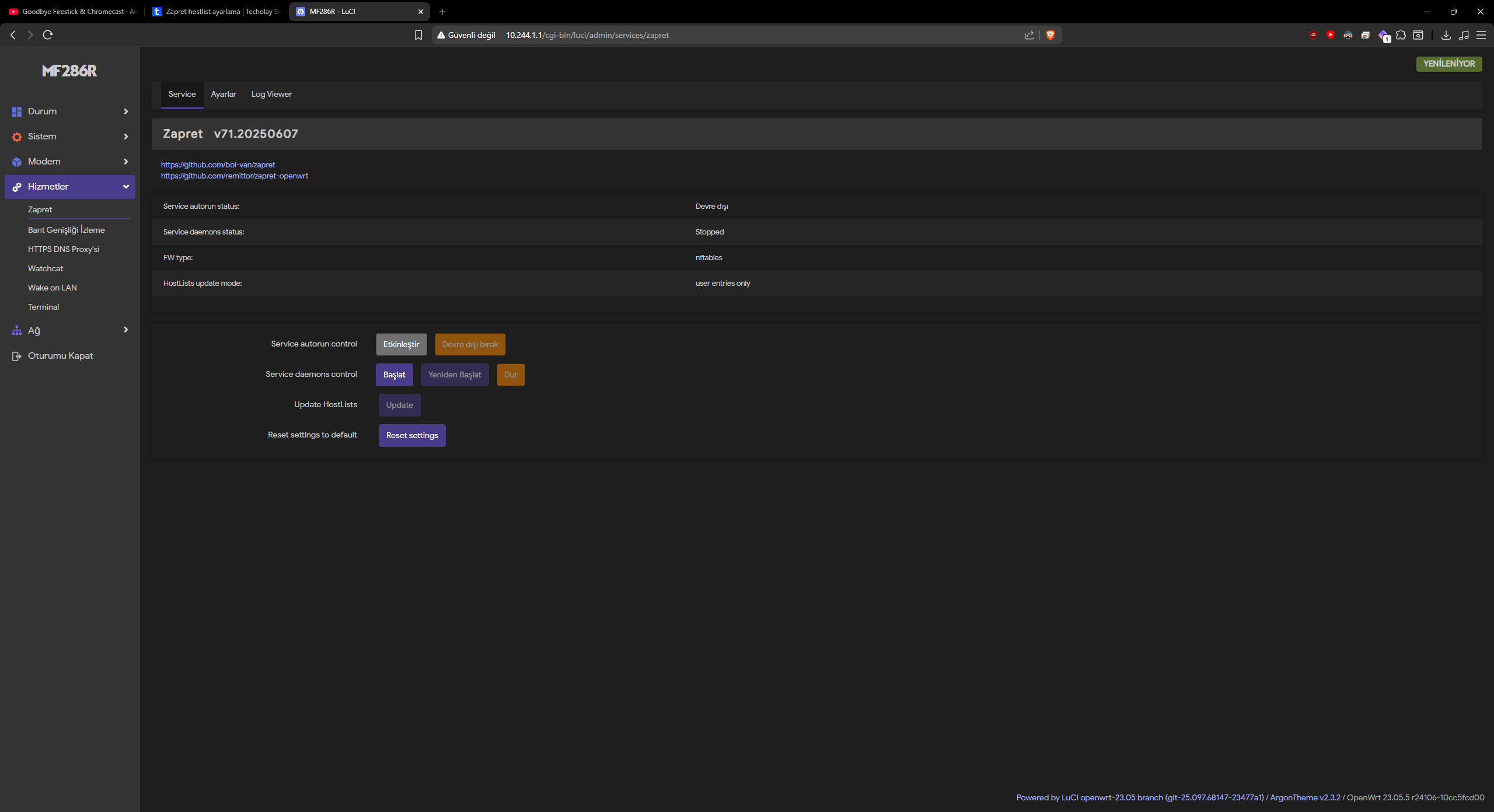1494x812 pixels.
Task: Click the Devre dışı bırak button
Action: tap(470, 344)
